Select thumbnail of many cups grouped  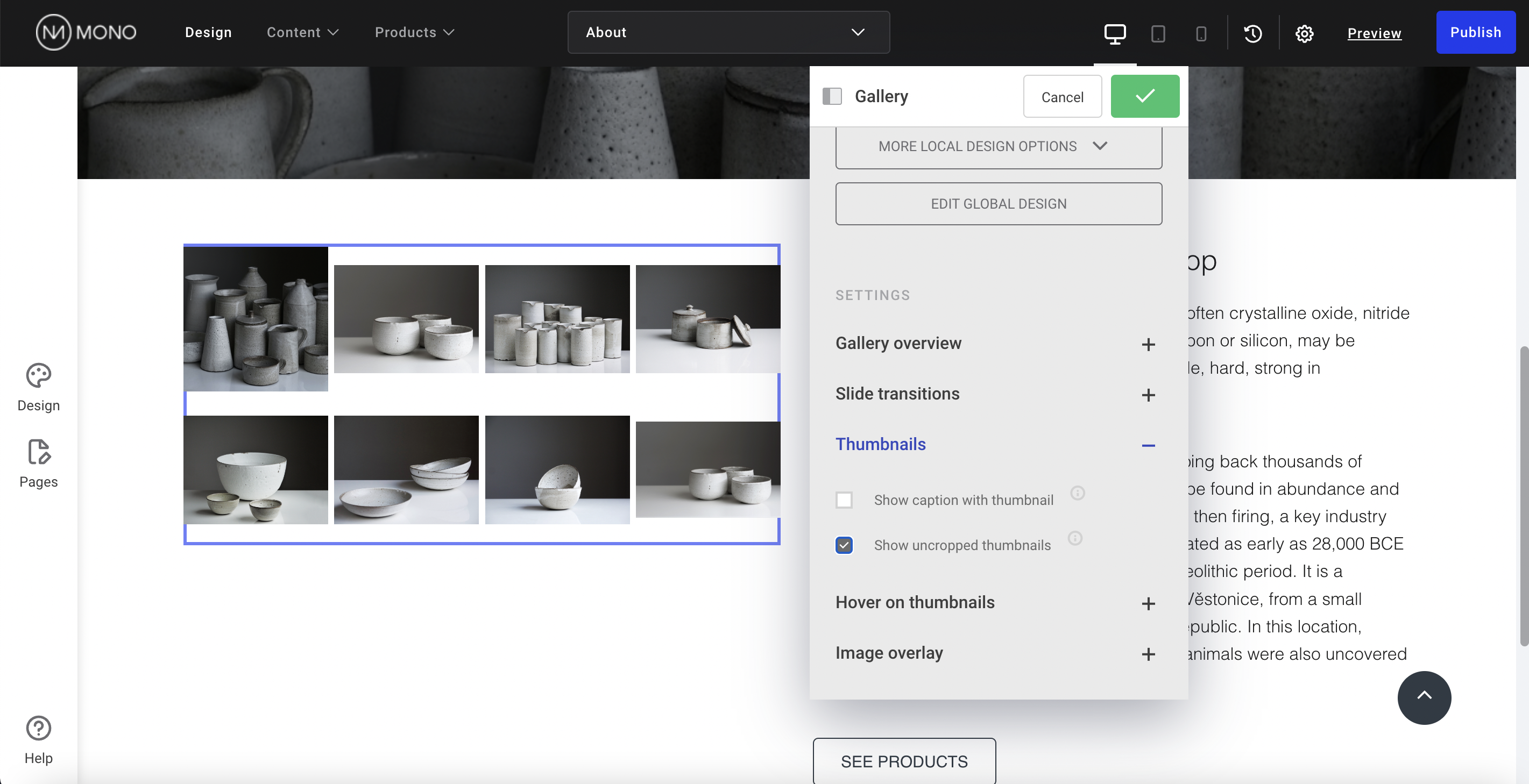point(557,319)
